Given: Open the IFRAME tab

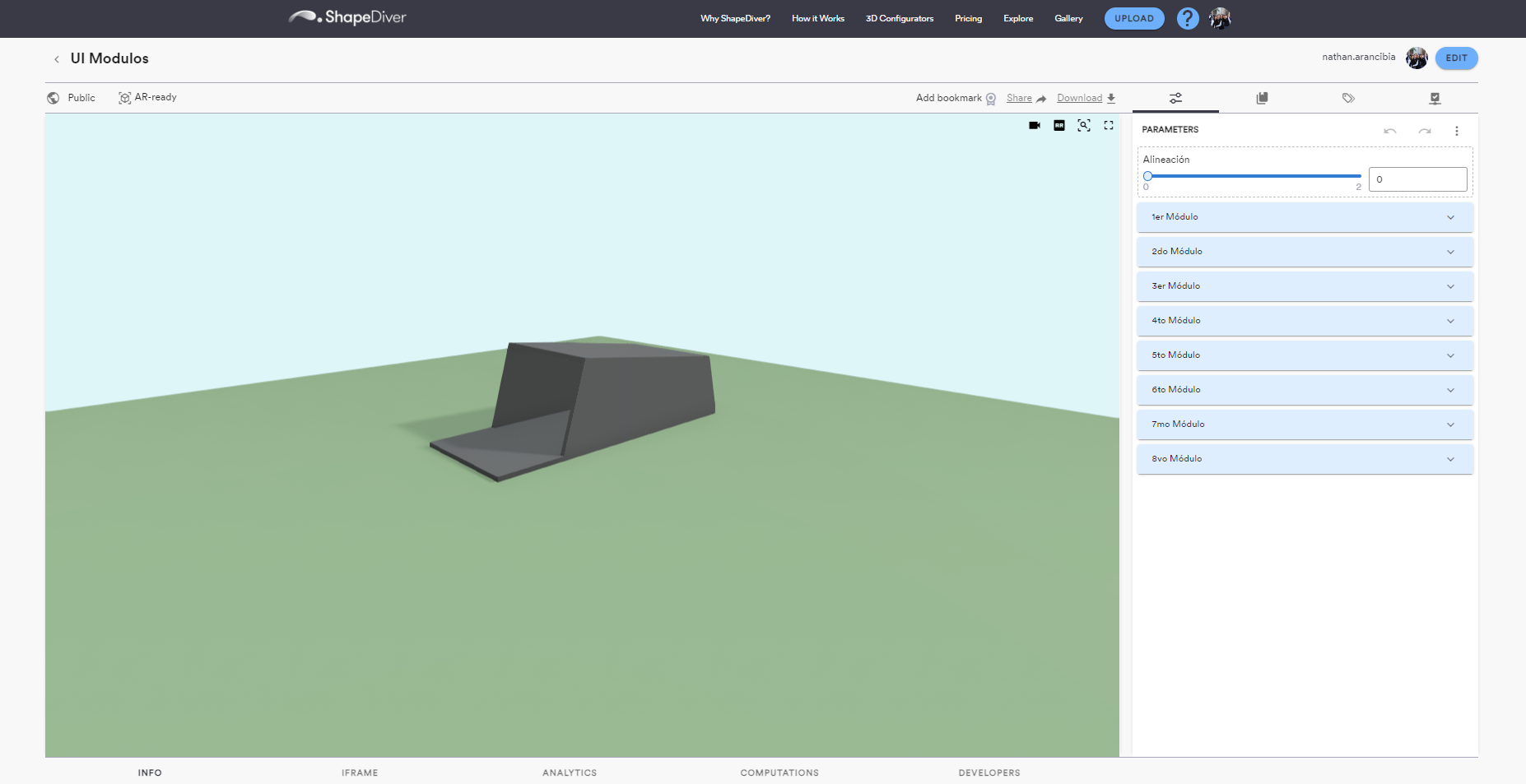Looking at the screenshot, I should click(360, 772).
